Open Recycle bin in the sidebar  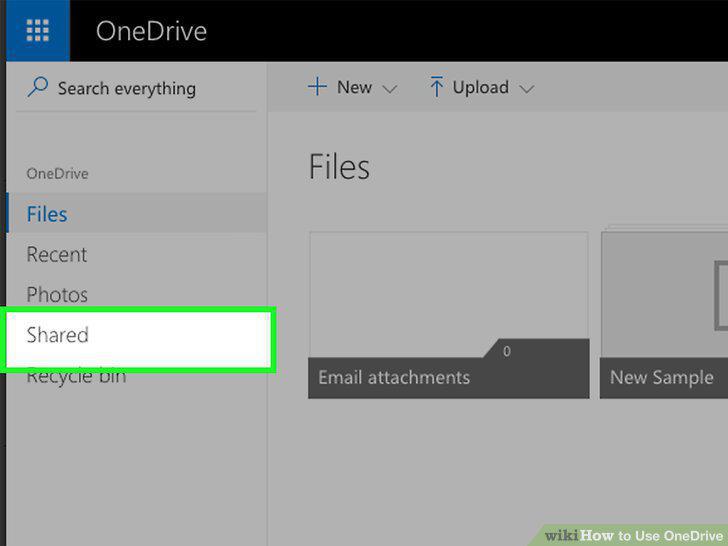tap(76, 377)
